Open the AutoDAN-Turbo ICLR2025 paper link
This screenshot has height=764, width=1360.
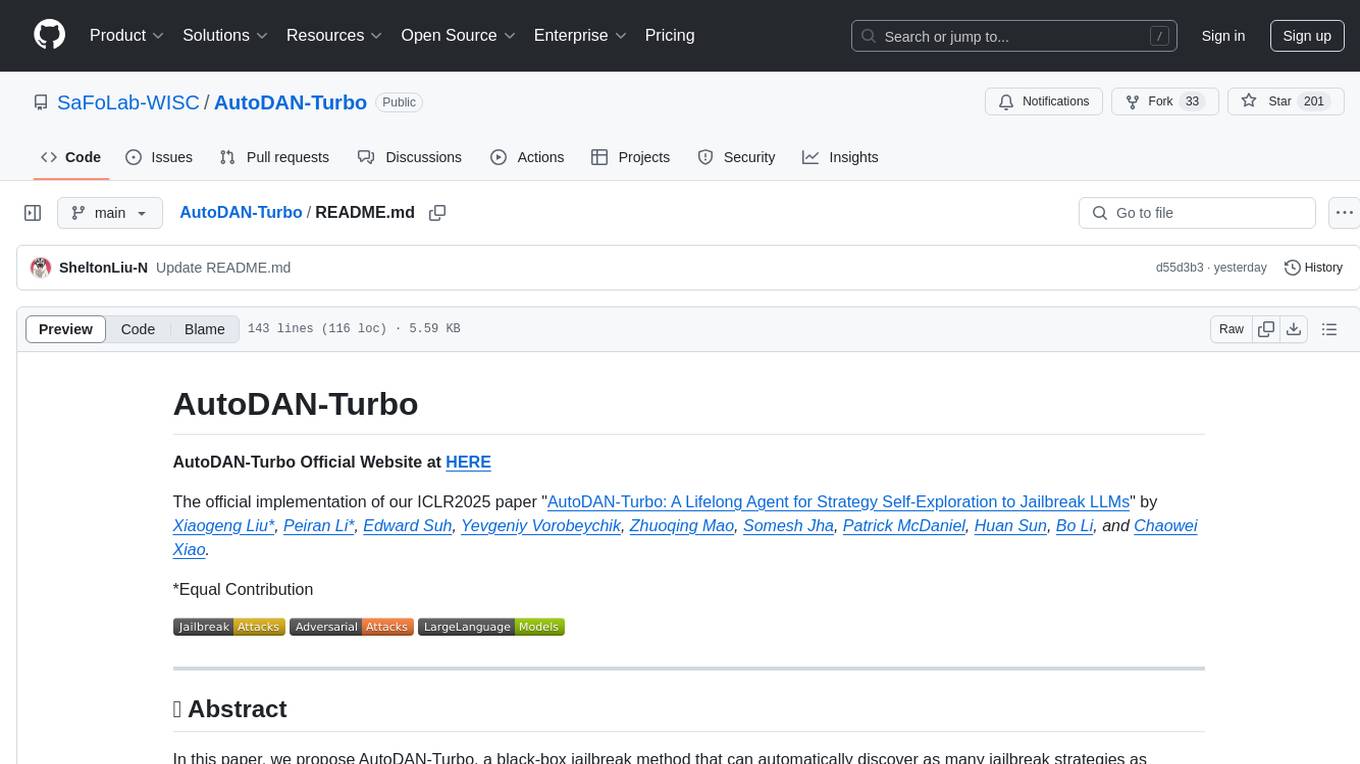pos(838,502)
